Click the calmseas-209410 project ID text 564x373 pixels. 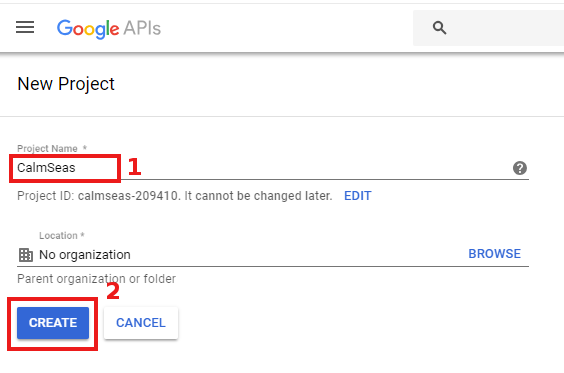point(128,196)
